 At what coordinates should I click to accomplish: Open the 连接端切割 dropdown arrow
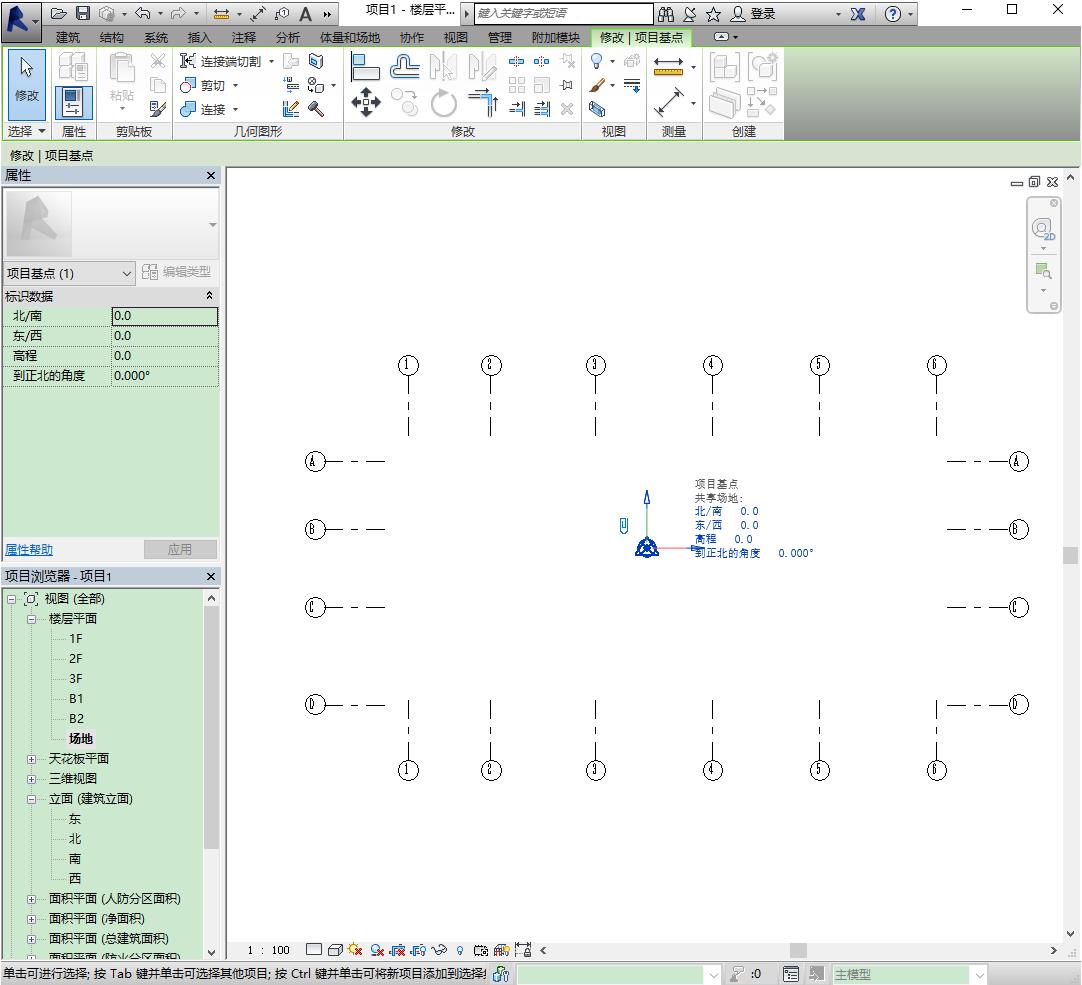point(271,61)
